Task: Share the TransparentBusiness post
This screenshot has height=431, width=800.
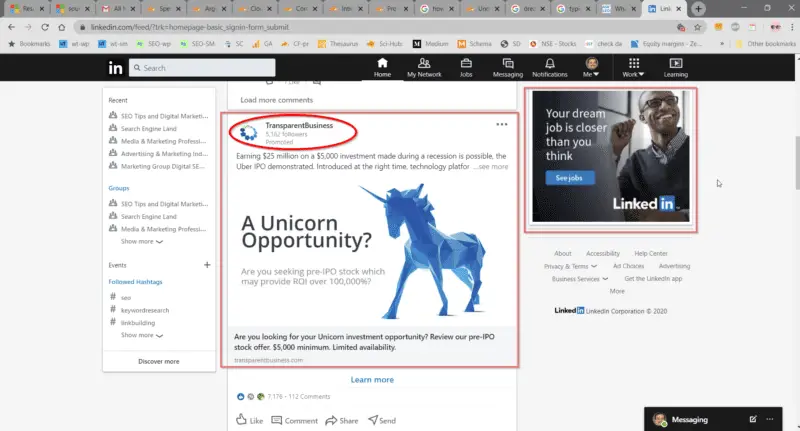Action: tap(342, 420)
